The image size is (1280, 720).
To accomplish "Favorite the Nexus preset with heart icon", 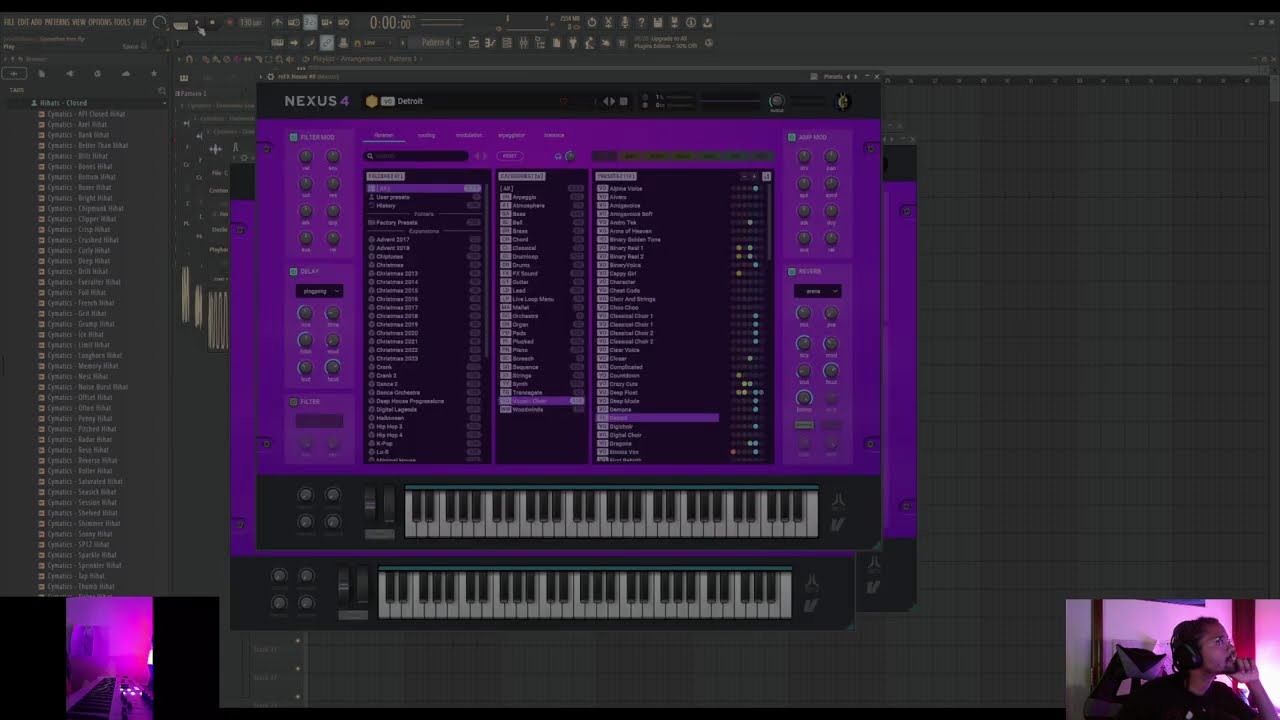I will (563, 101).
